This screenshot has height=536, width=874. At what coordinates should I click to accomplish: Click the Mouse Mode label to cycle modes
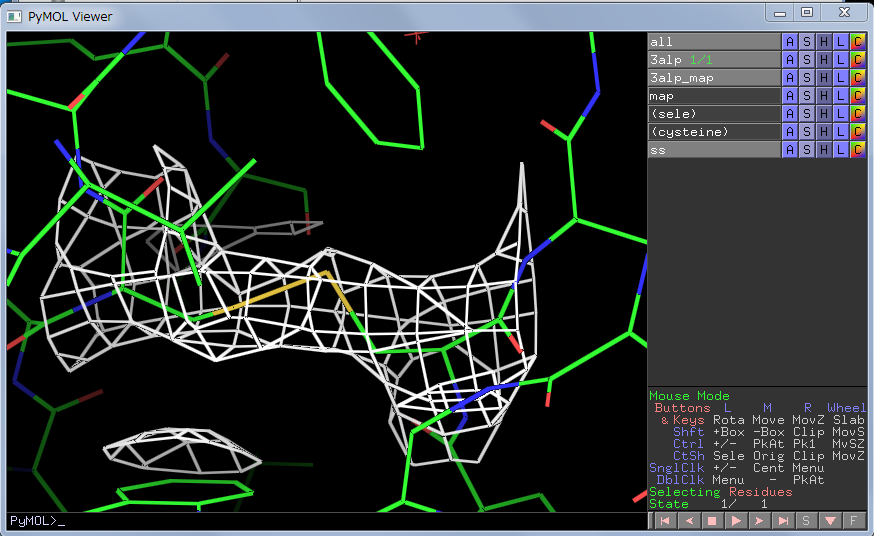[x=690, y=396]
